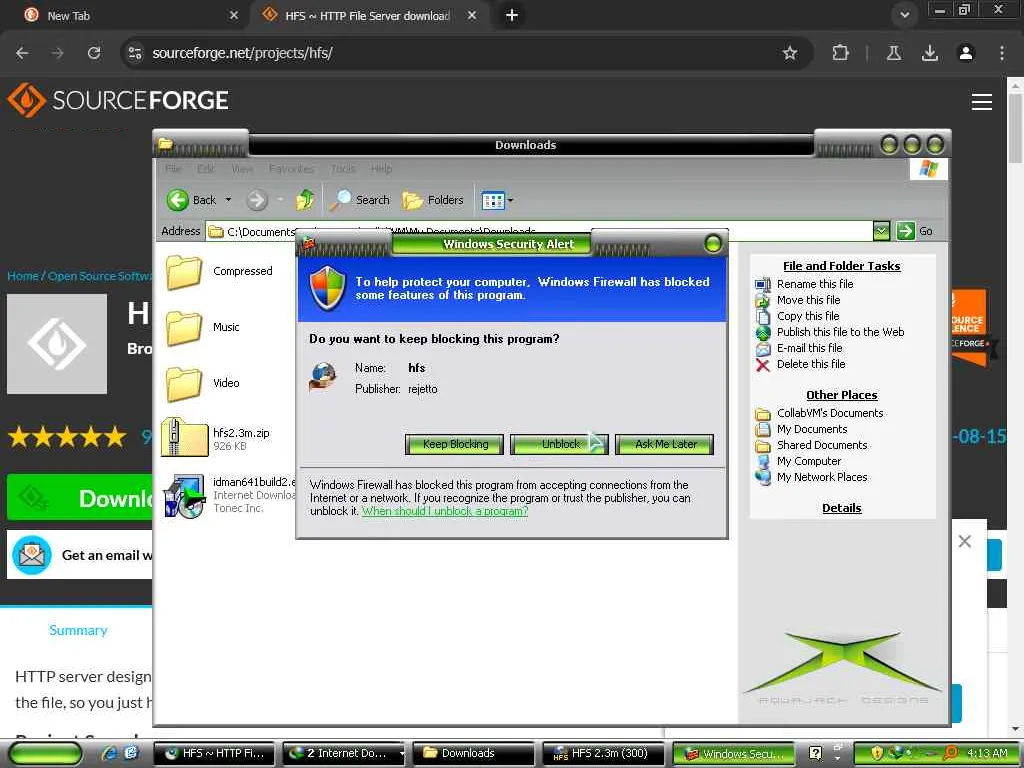Viewport: 1024px width, 768px height.
Task: Open the Summary tab on SourceForge page
Action: [78, 630]
